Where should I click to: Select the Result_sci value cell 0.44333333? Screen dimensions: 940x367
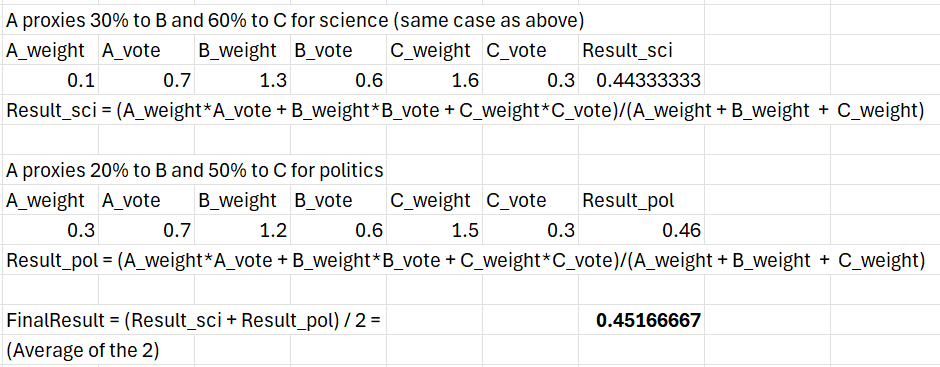641,80
